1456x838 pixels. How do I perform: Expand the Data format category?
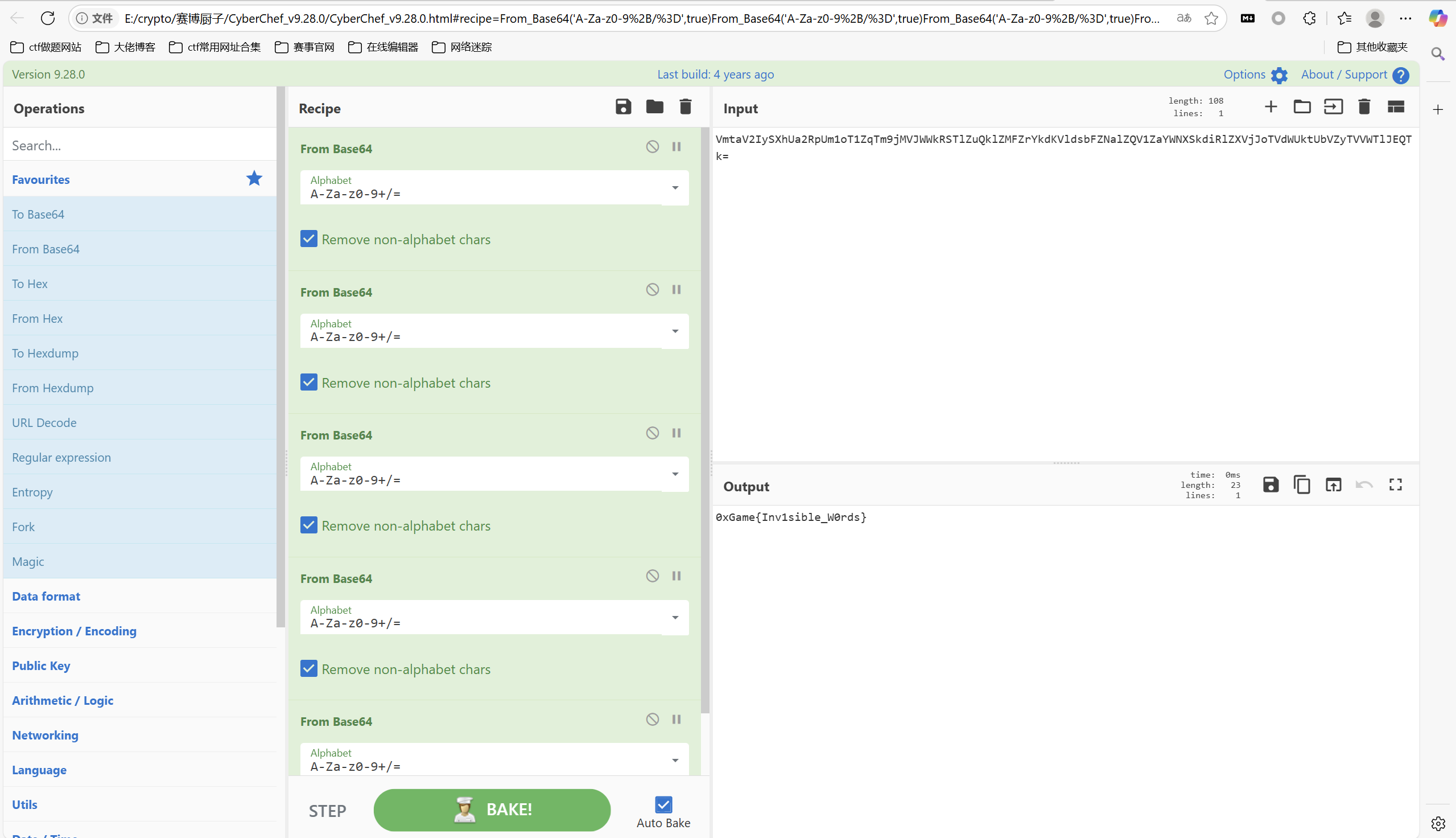139,596
